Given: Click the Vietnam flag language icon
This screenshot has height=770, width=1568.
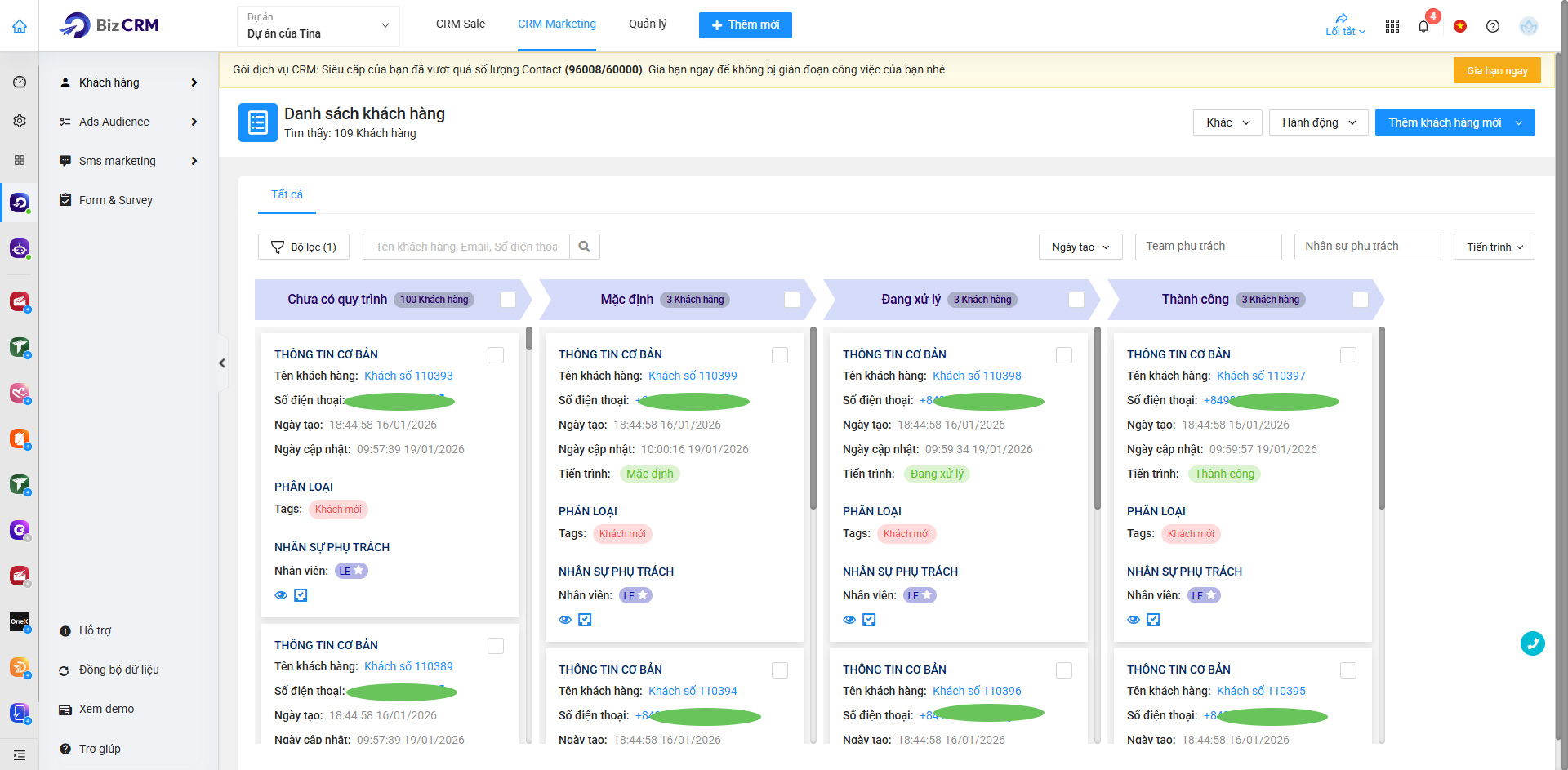Looking at the screenshot, I should (1460, 26).
